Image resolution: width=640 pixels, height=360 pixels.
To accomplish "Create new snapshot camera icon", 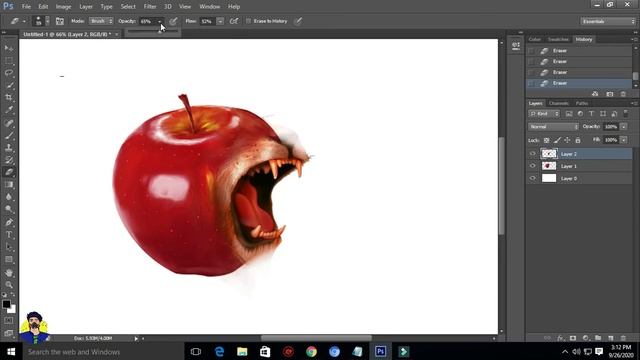I will tap(609, 94).
